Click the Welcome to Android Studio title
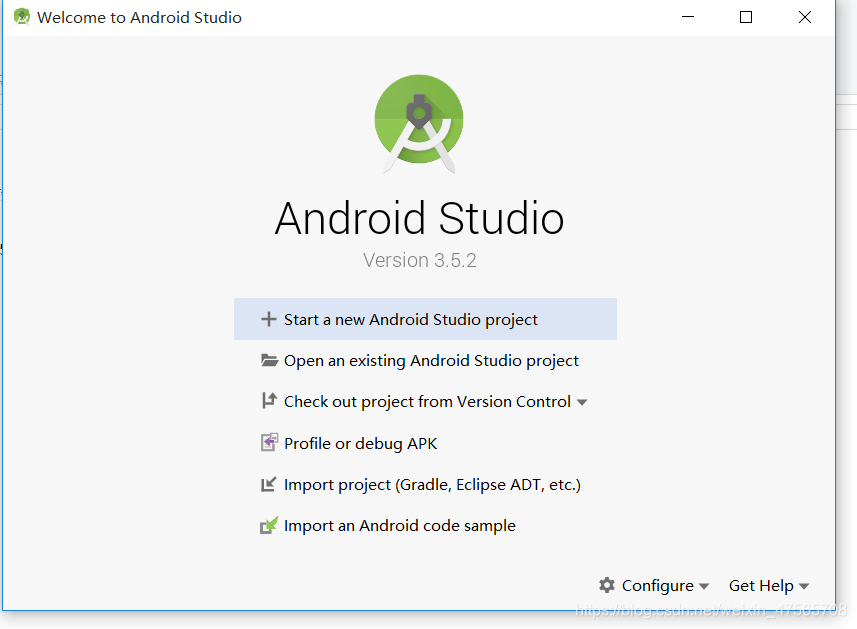 (x=139, y=17)
